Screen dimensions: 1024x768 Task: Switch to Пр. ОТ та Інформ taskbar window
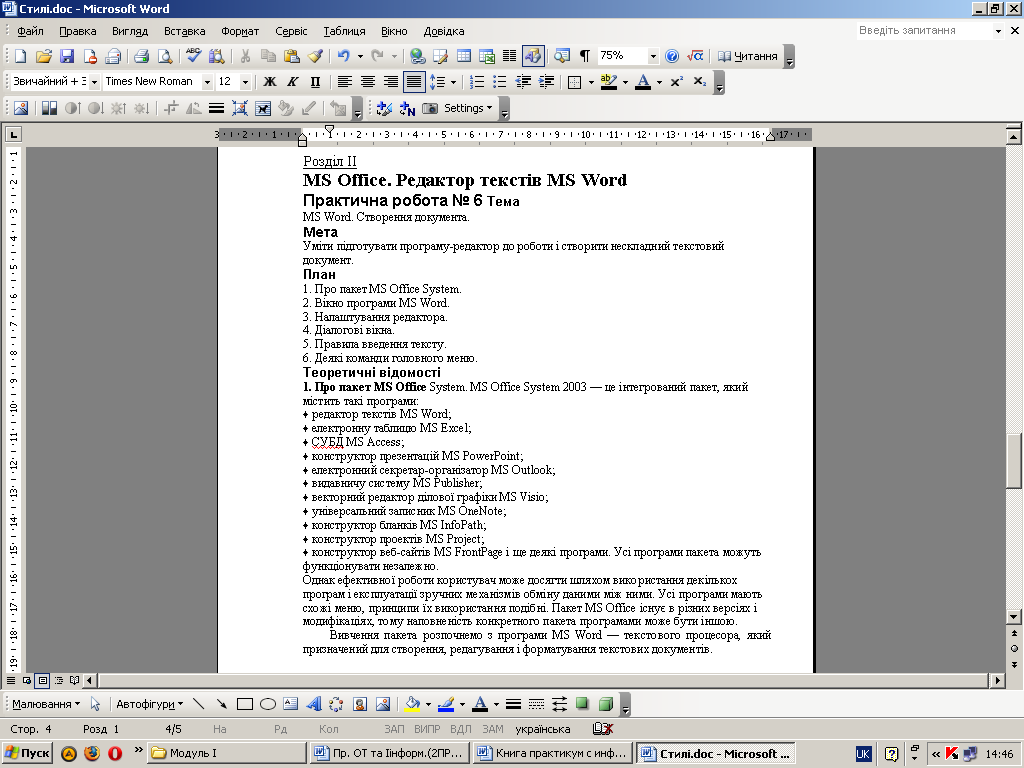[391, 753]
